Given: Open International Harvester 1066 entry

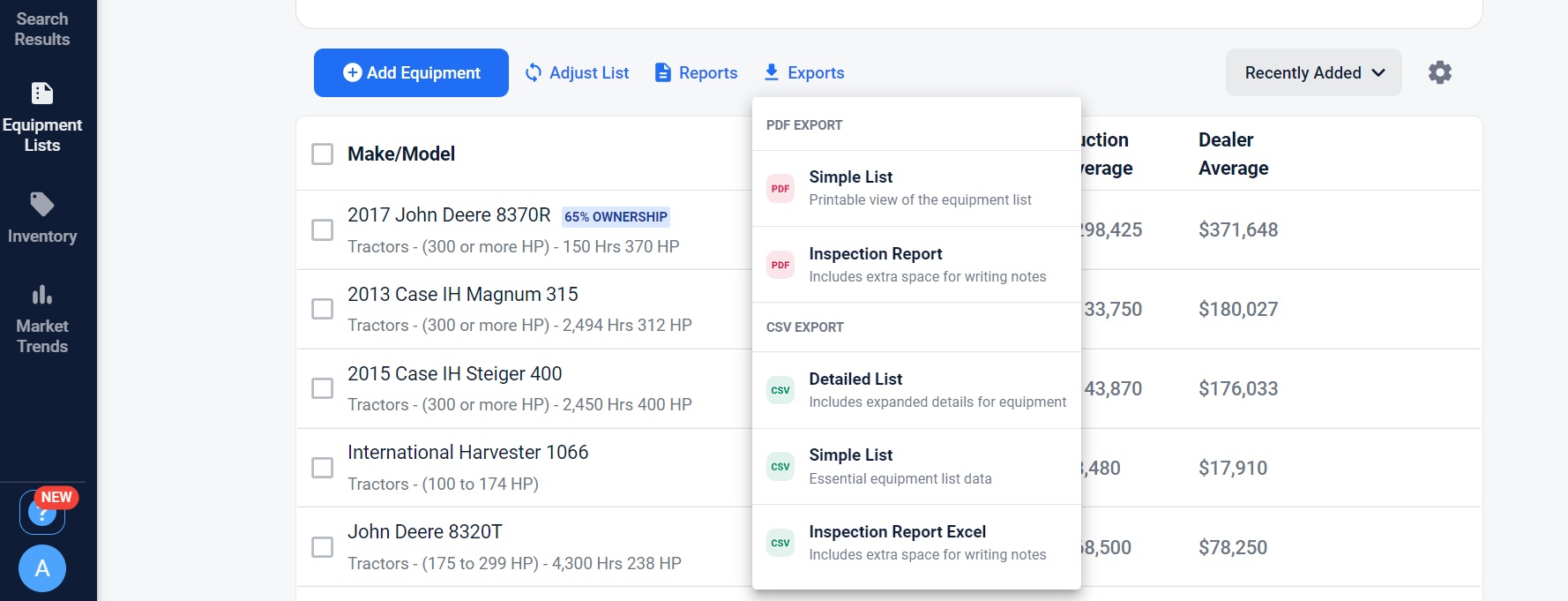Looking at the screenshot, I should pos(468,453).
